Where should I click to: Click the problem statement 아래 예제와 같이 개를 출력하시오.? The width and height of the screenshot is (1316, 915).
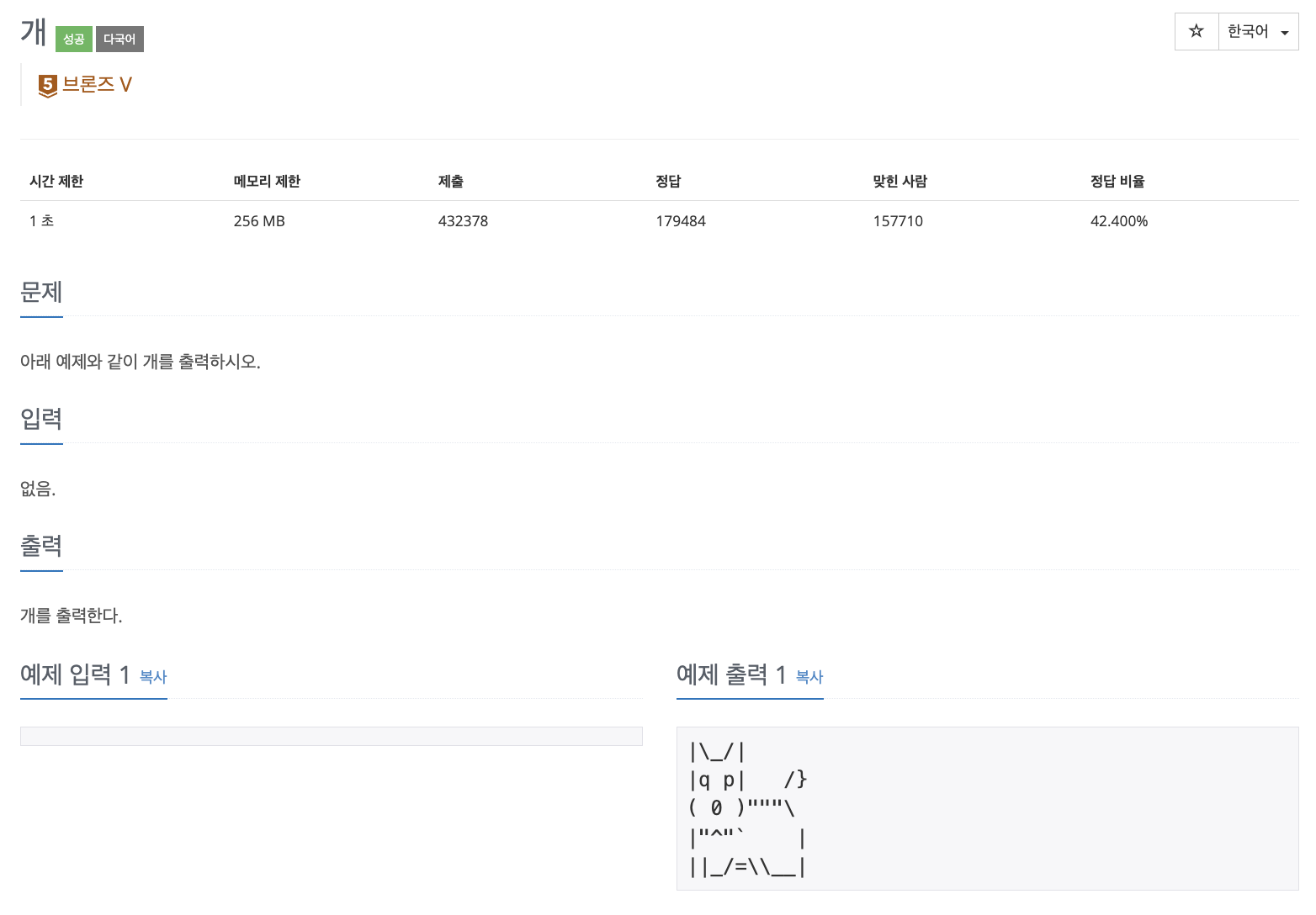141,362
